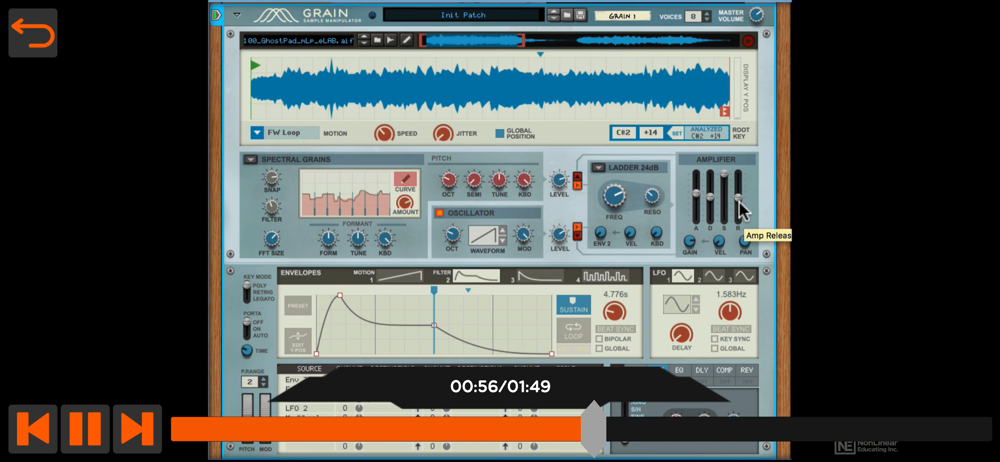Click the envelope PRESET button

click(298, 306)
